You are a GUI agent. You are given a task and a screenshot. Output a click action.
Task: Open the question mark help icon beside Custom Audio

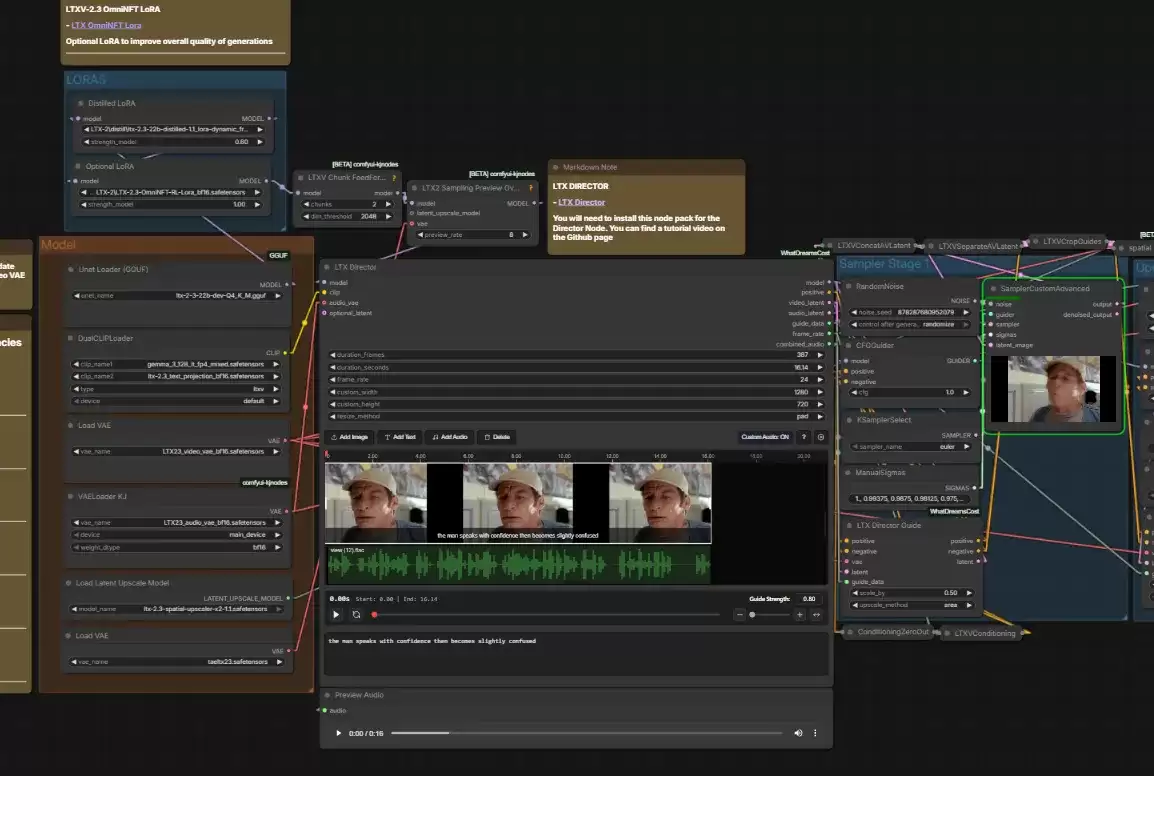coord(804,437)
